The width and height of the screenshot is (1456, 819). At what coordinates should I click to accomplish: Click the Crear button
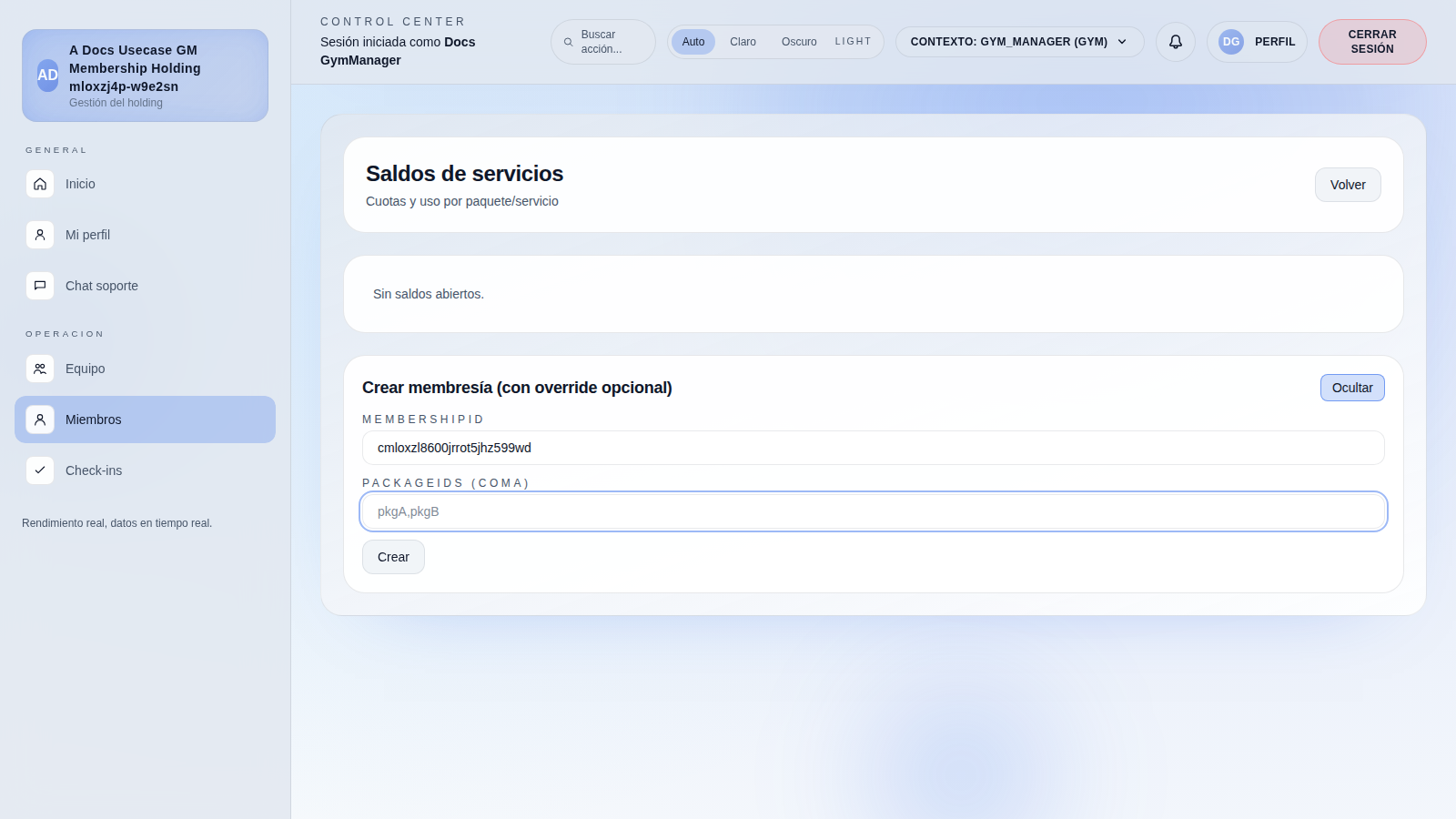[x=393, y=557]
